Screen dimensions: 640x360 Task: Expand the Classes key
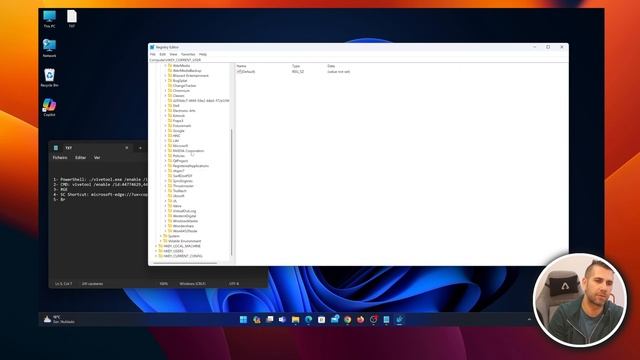pyautogui.click(x=166, y=96)
